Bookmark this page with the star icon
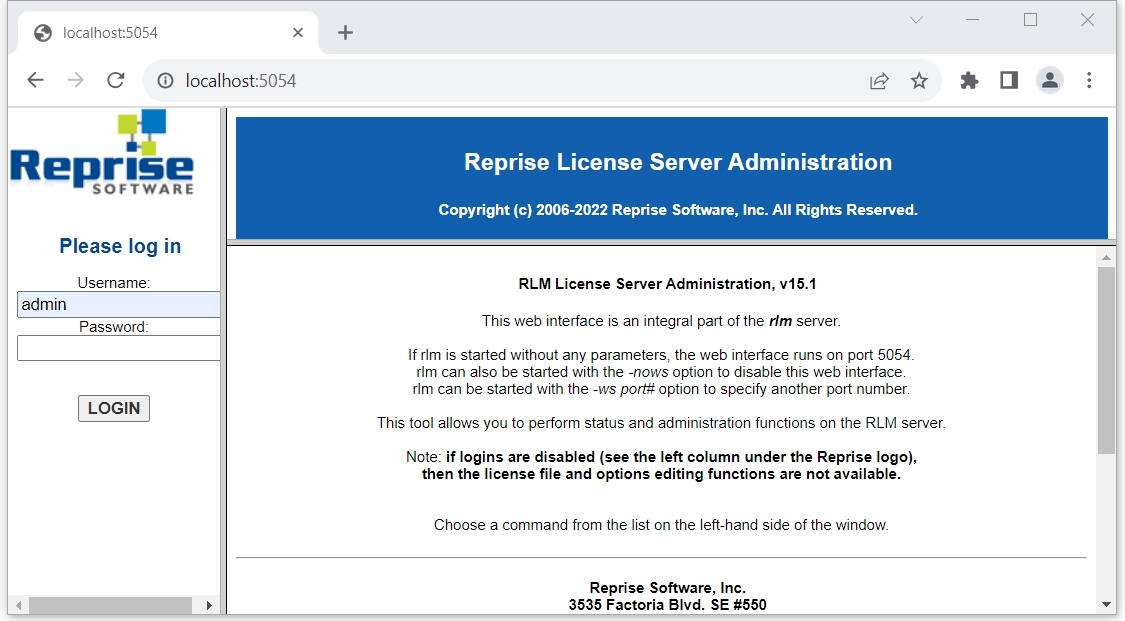The width and height of the screenshot is (1125, 621). coord(919,81)
